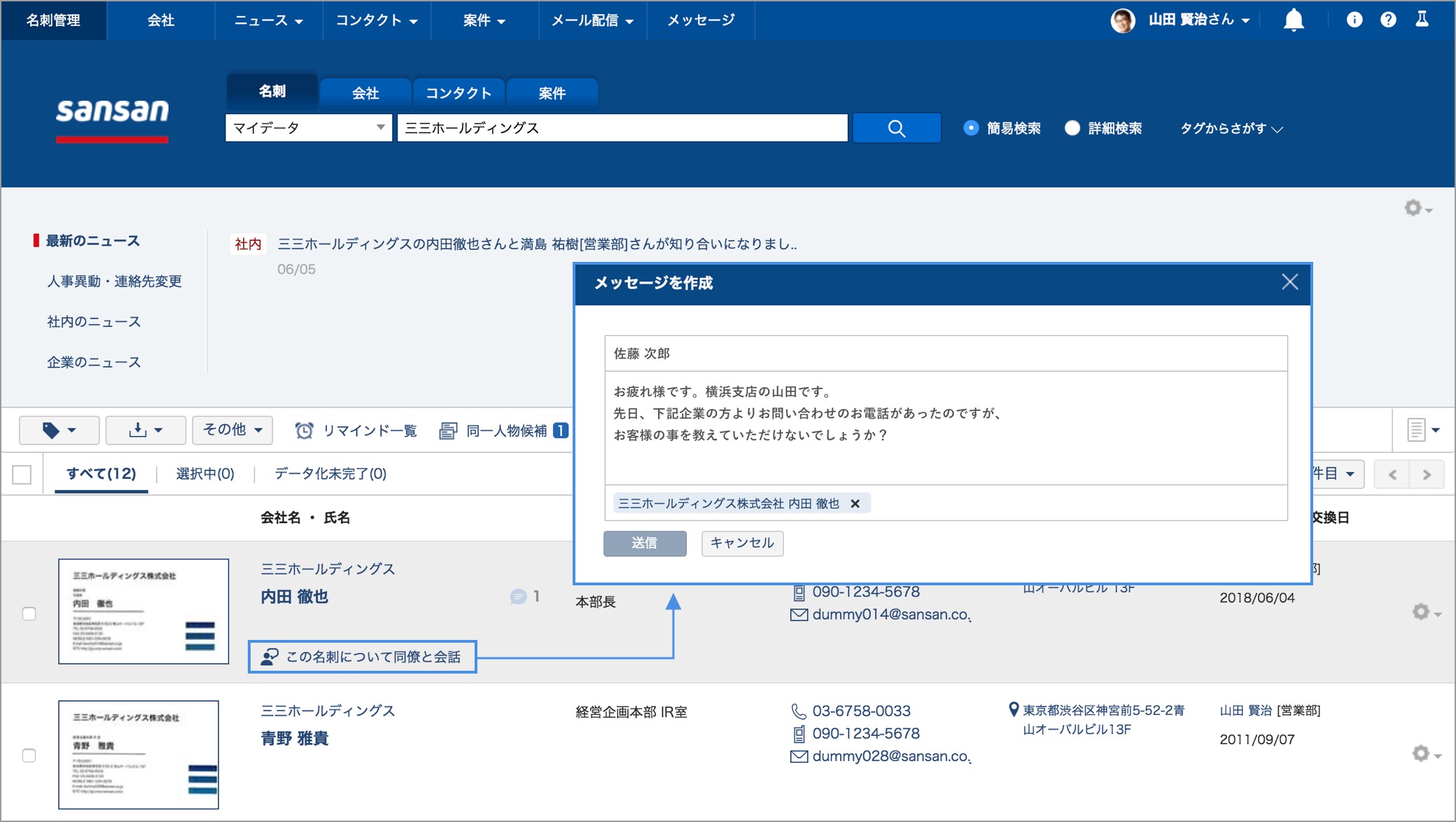Click the magnifier search button
This screenshot has width=1456, height=822.
coord(897,128)
